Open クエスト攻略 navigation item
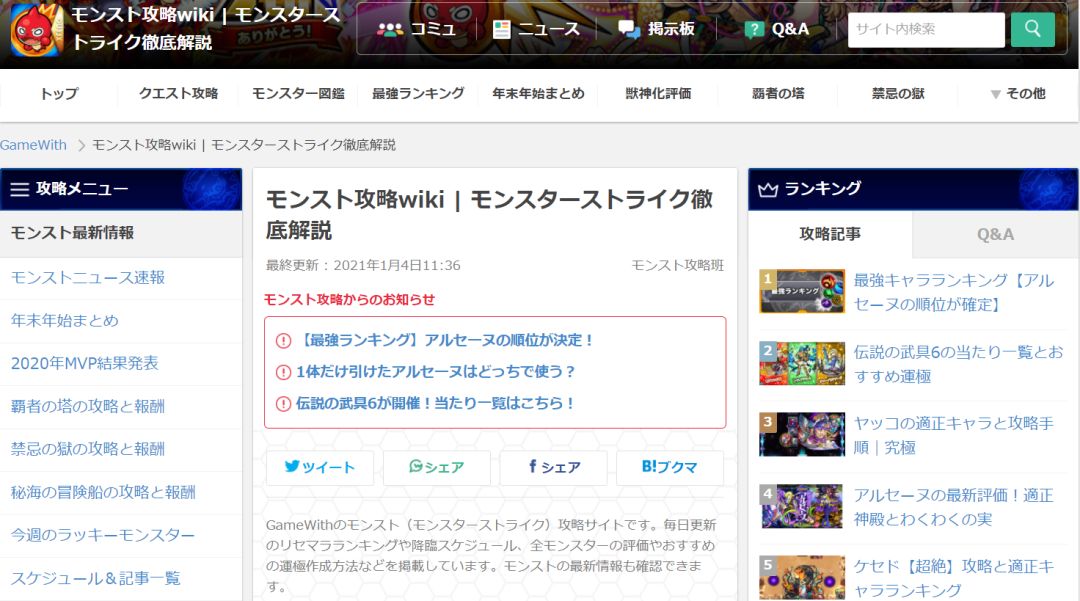1080x601 pixels. [178, 94]
